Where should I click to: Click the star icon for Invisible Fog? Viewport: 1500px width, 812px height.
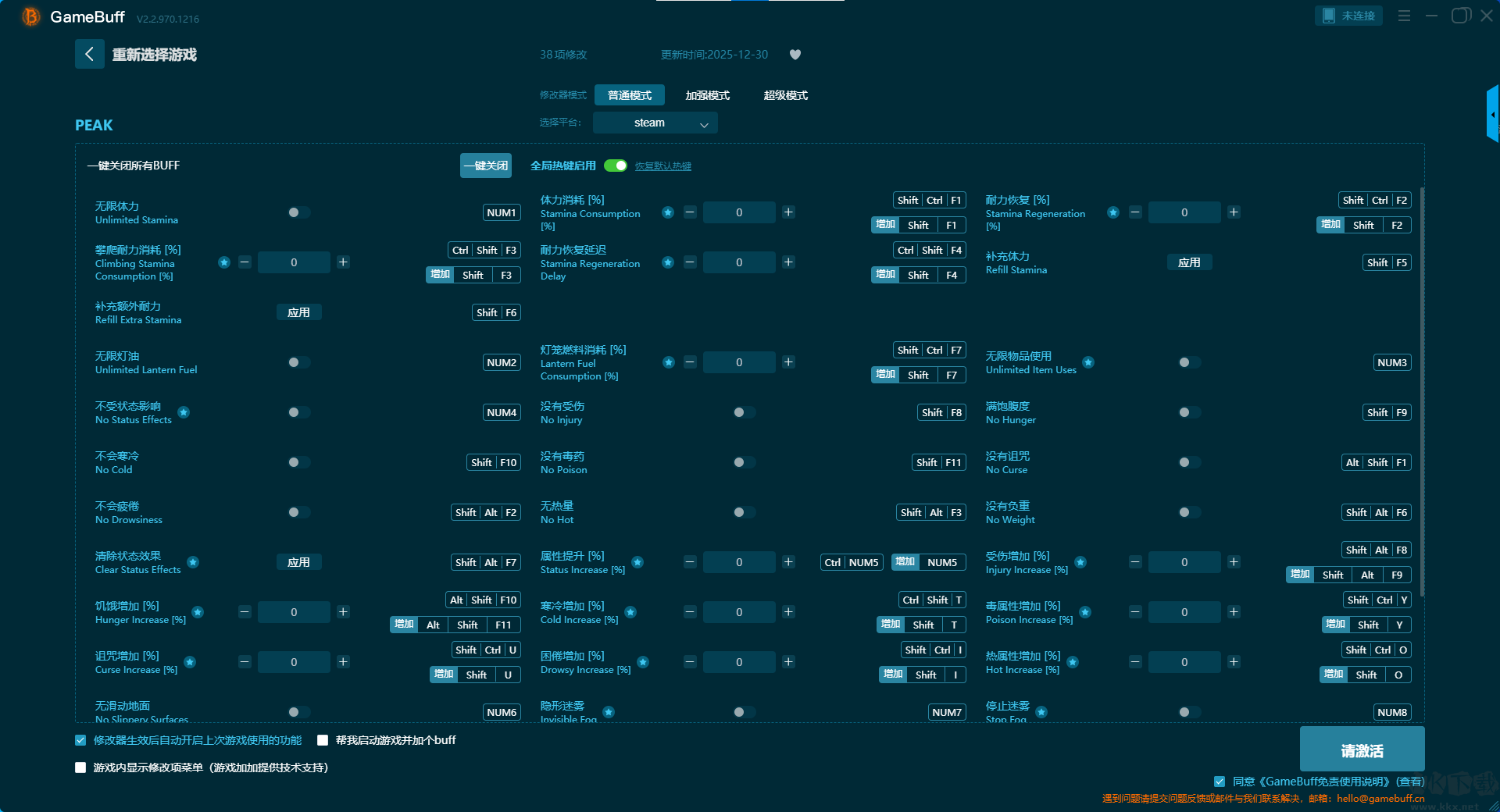609,712
